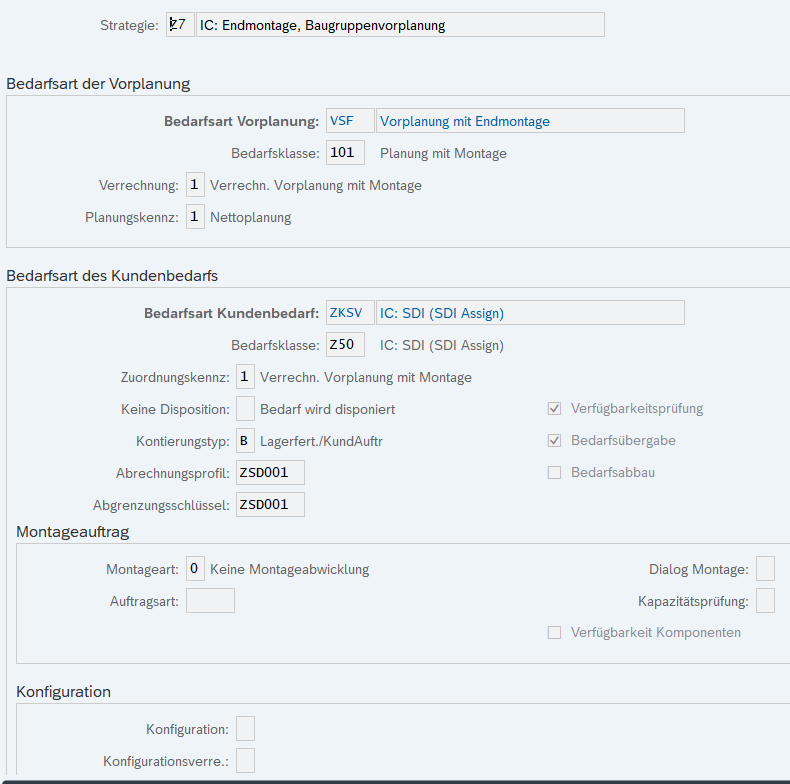Click the empty Keine Disposition field
Screen dimensions: 790x784
245,409
